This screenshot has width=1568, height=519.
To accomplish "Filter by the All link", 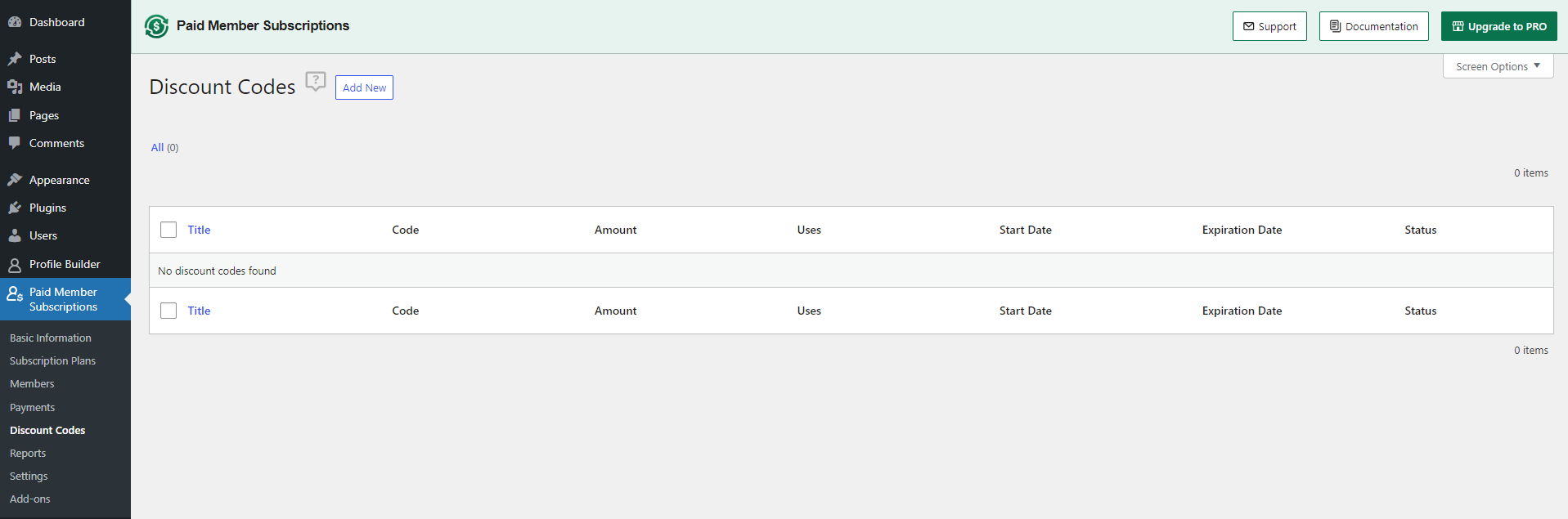I will coord(157,147).
